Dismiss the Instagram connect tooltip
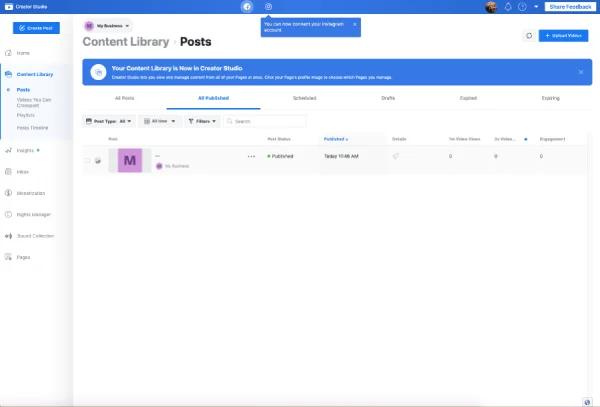The width and height of the screenshot is (600, 407). [x=354, y=24]
